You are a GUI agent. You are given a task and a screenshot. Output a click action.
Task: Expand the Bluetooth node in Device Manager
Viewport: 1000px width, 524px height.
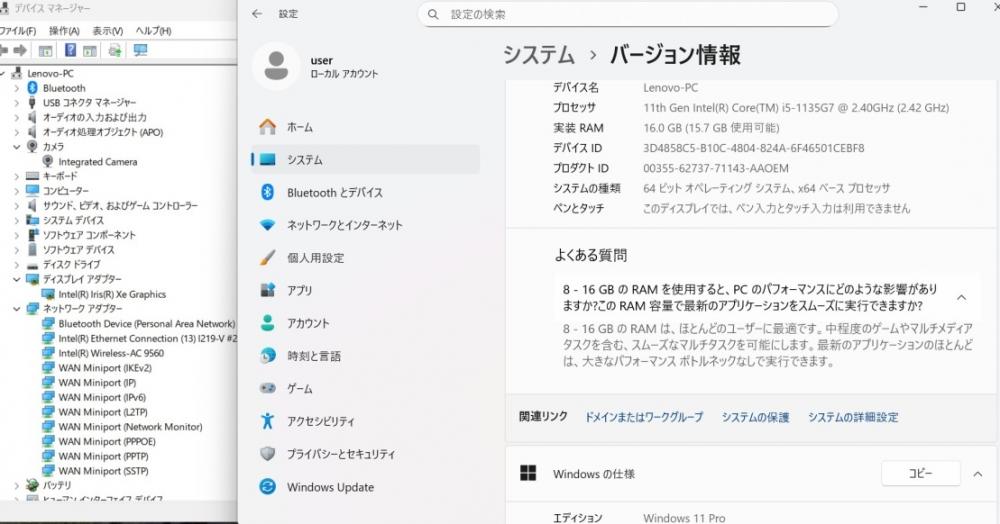(x=17, y=88)
